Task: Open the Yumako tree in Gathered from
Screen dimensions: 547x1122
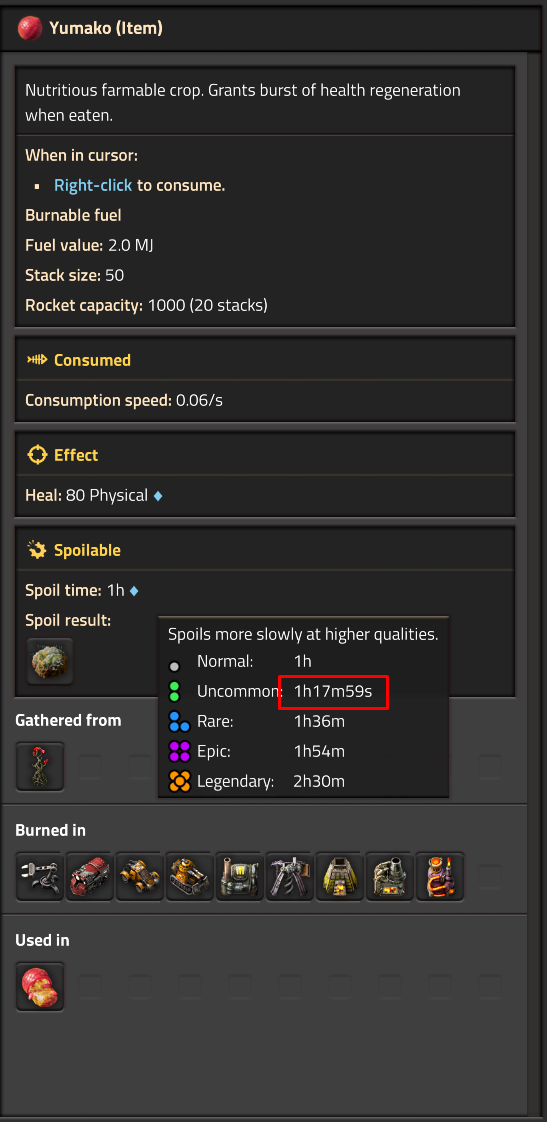Action: click(x=40, y=766)
